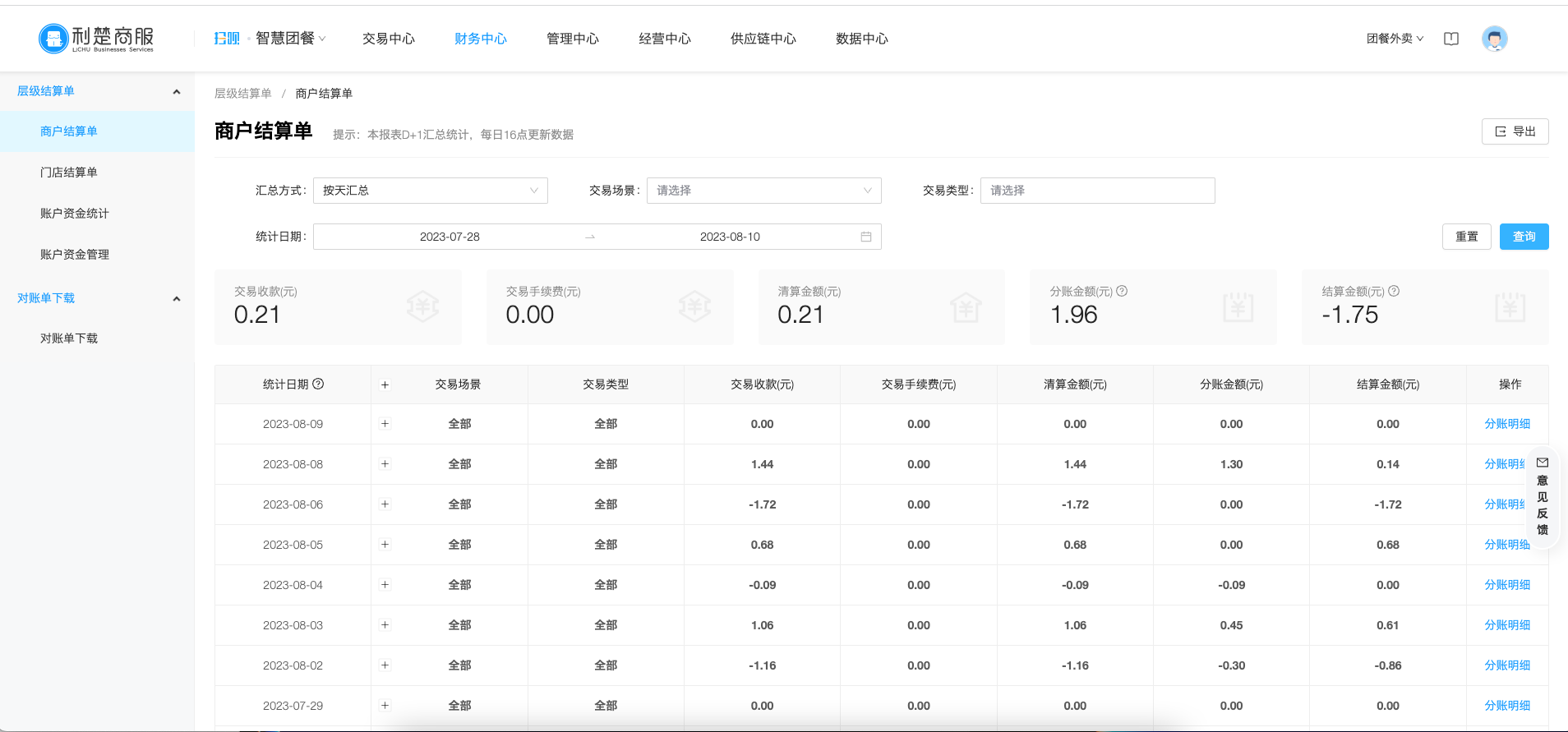Expand the 2023-08-03 row
The height and width of the screenshot is (732, 1568).
[x=385, y=625]
